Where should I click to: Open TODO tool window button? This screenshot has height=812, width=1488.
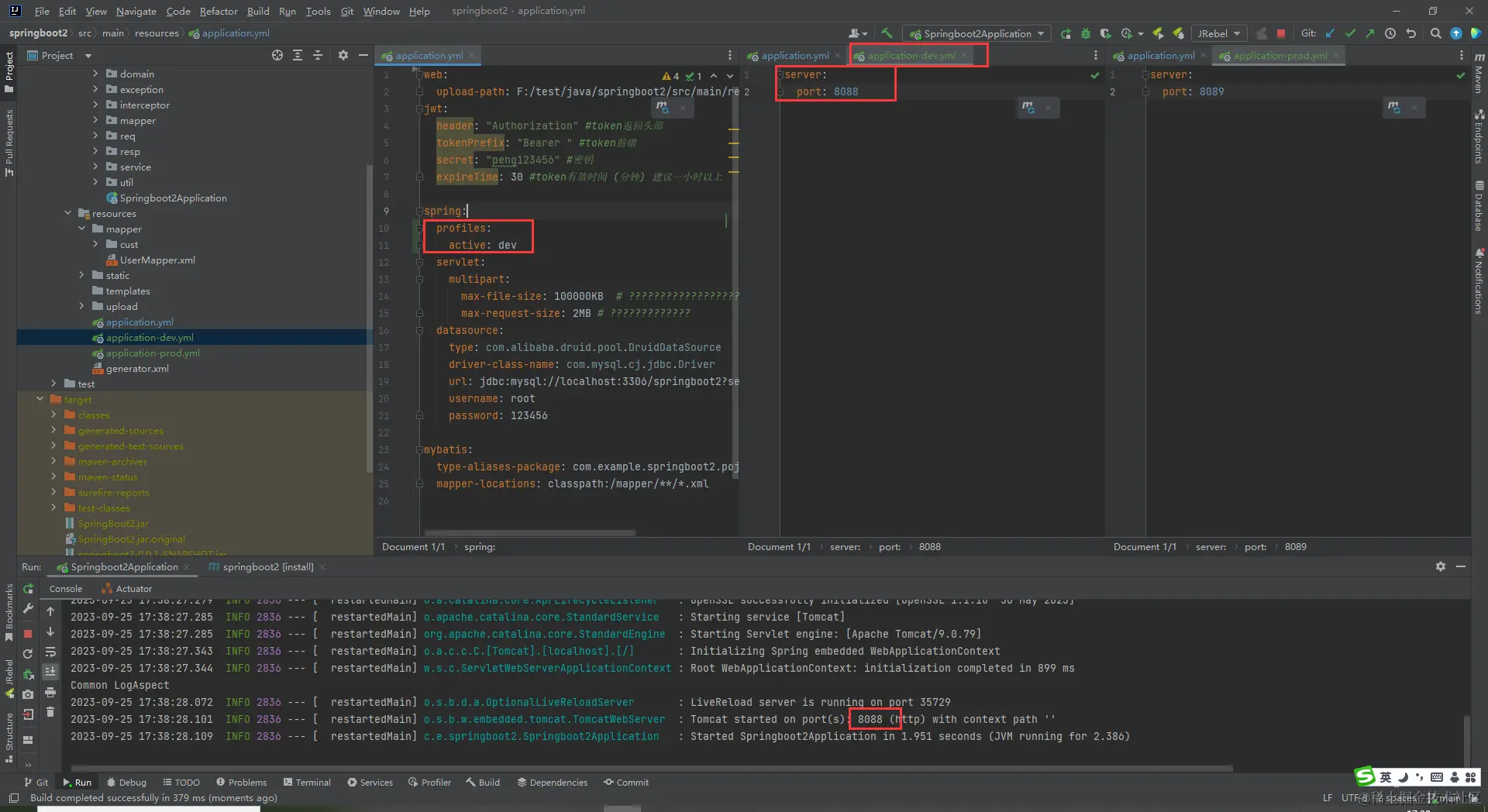pyautogui.click(x=181, y=783)
